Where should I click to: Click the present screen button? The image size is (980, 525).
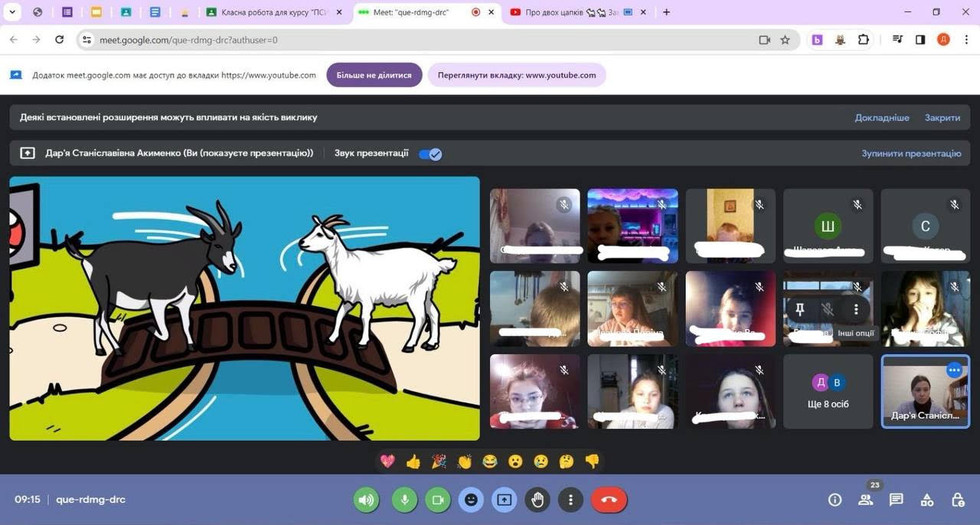504,500
